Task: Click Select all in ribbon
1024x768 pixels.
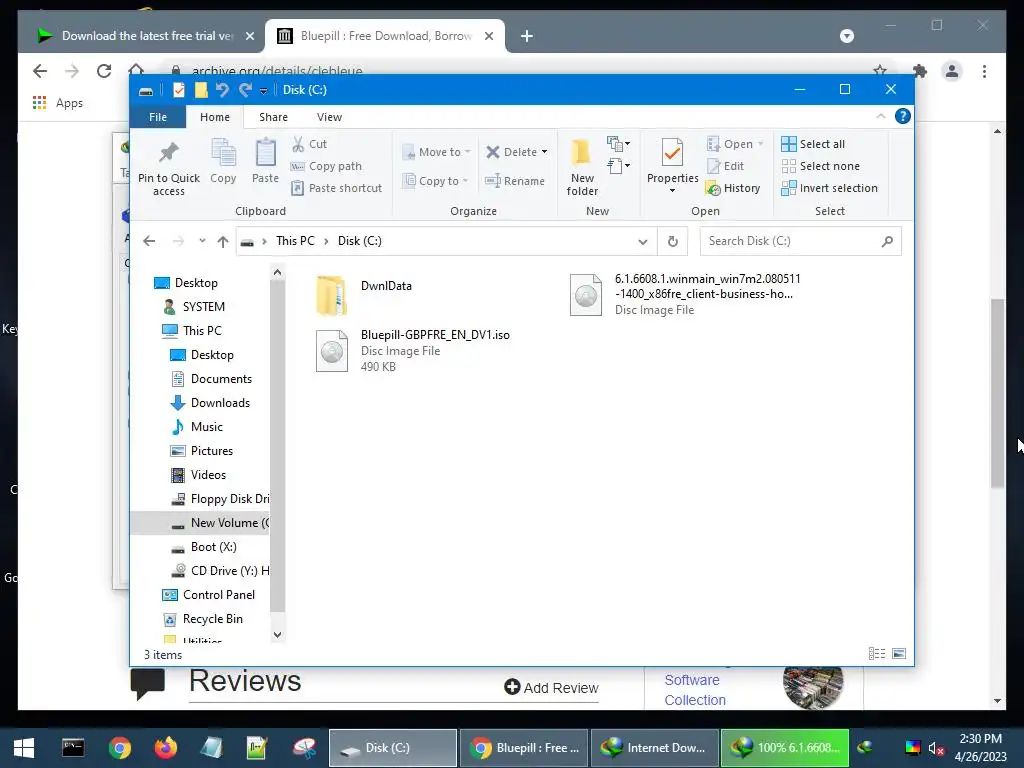Action: pos(813,144)
